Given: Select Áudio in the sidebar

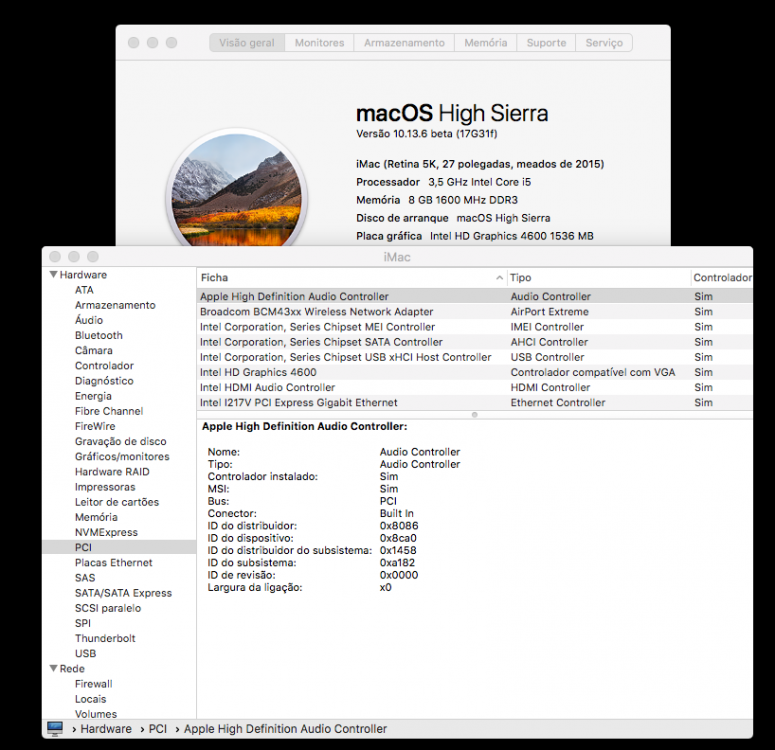Looking at the screenshot, I should [89, 320].
